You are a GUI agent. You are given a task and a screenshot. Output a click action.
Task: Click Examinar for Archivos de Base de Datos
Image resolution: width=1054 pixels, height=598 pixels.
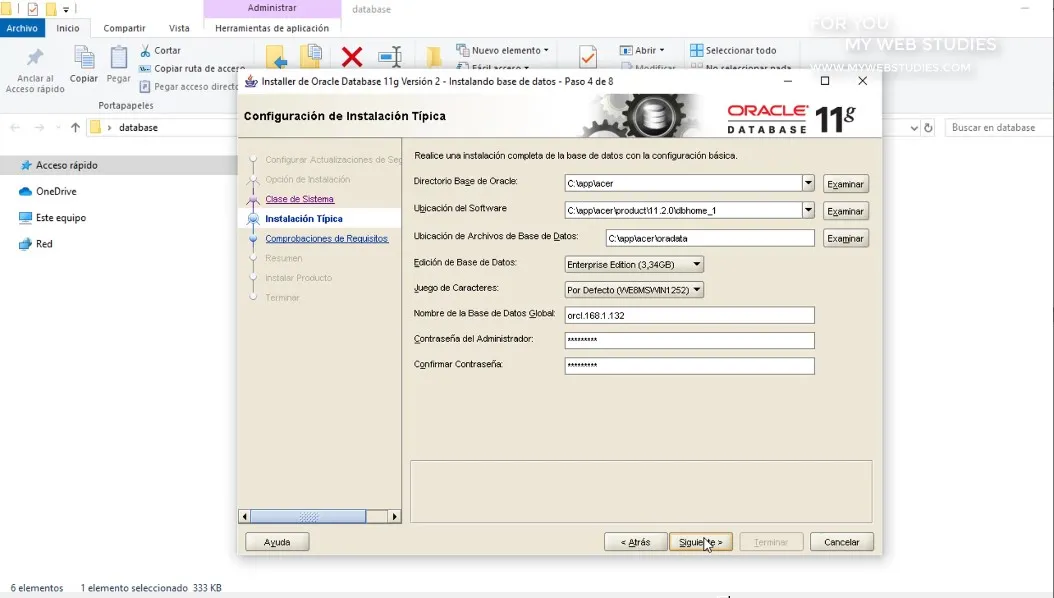(846, 239)
